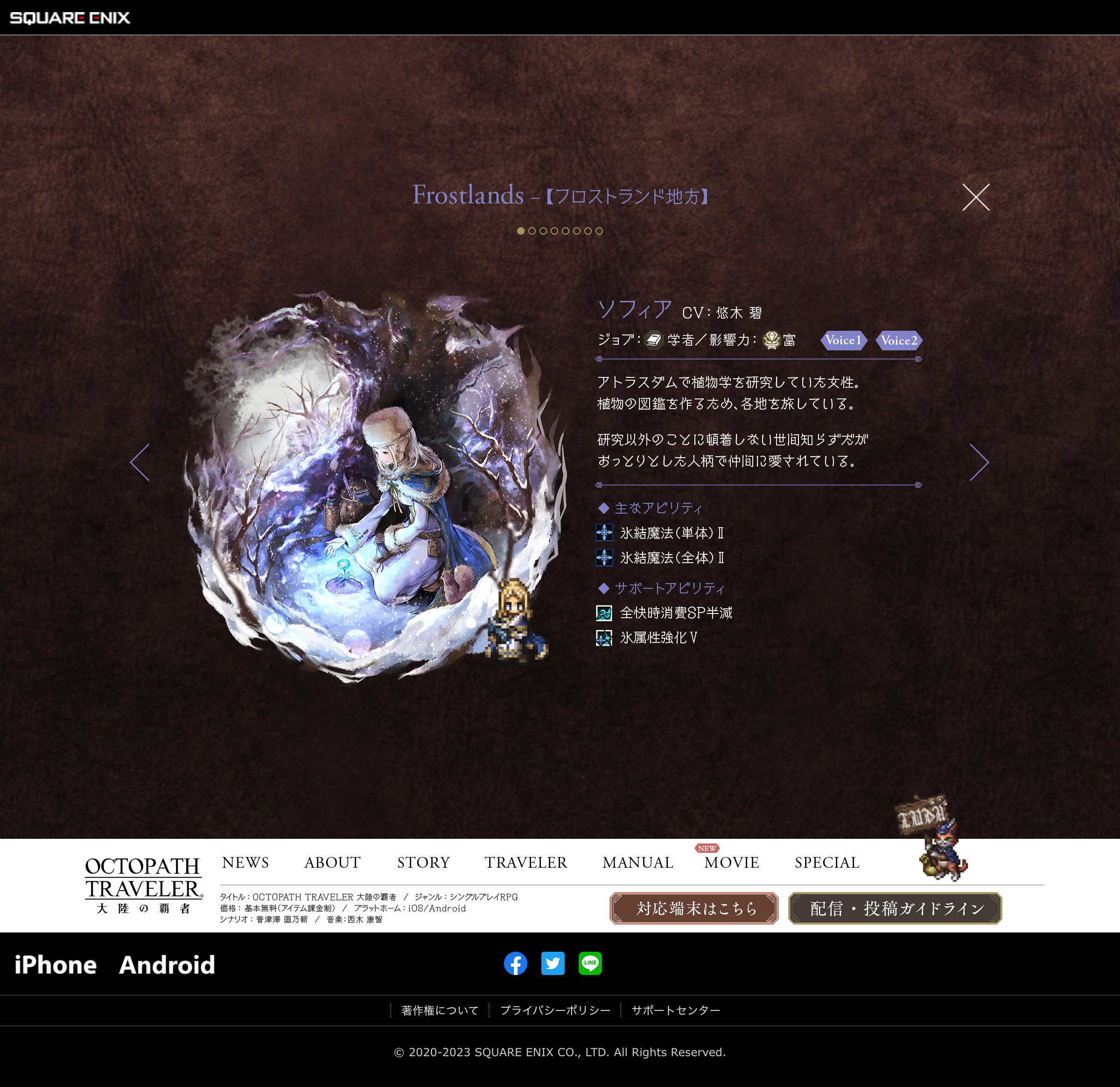Image resolution: width=1120 pixels, height=1087 pixels.
Task: Select the first character pagination dot
Action: coord(521,231)
